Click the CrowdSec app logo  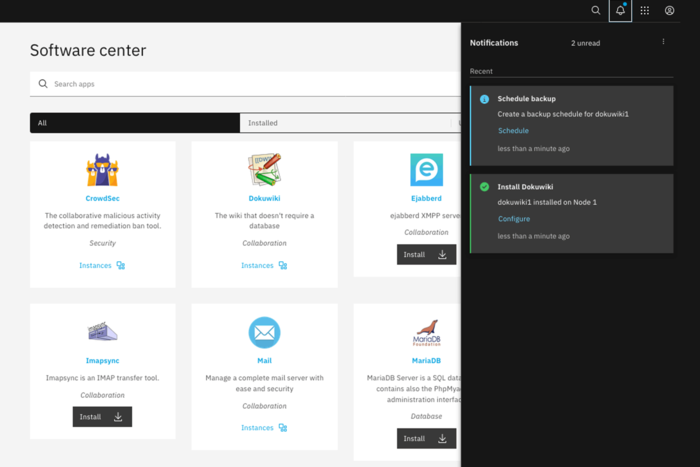102,170
